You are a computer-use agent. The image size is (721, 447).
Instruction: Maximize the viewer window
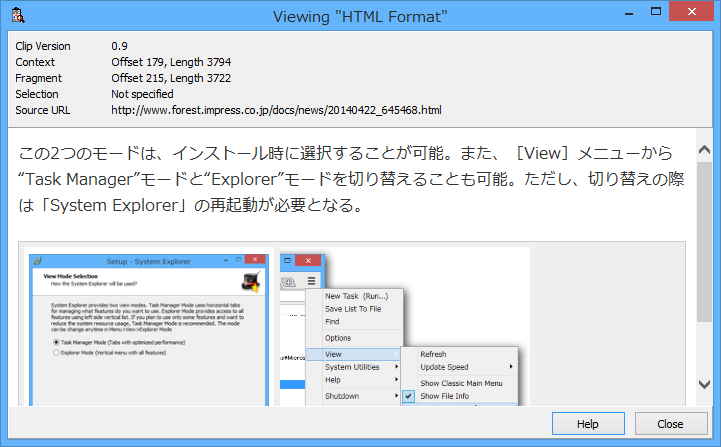pos(656,12)
